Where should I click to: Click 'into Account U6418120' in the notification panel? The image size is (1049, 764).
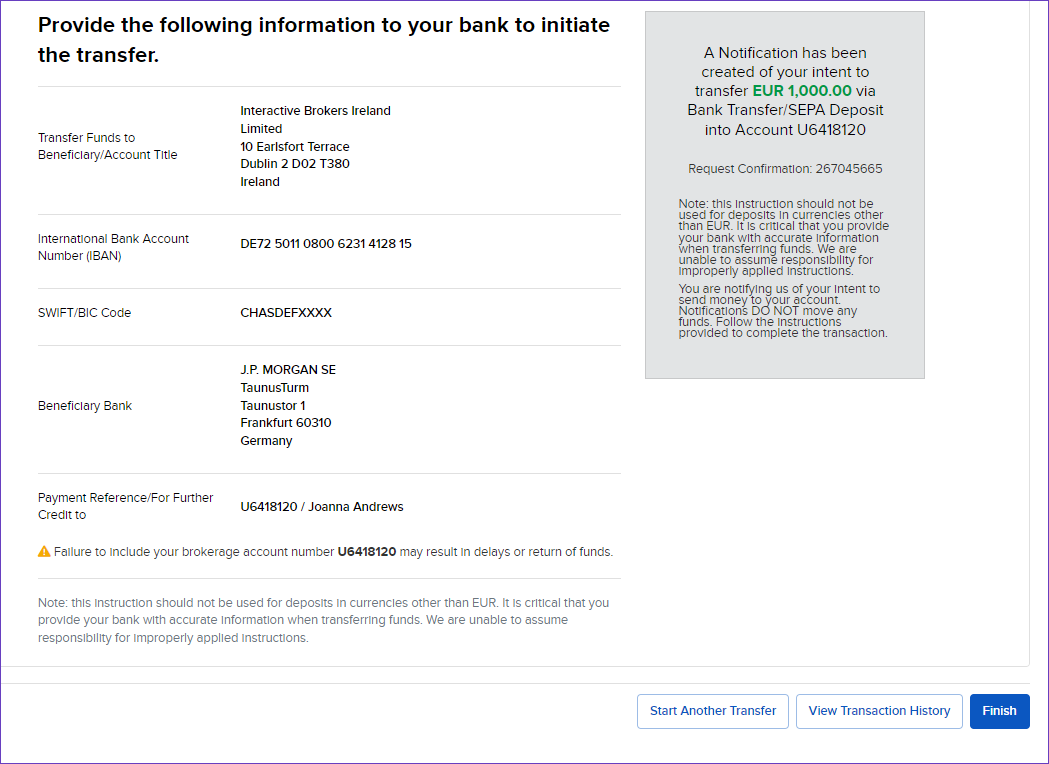pyautogui.click(x=785, y=130)
